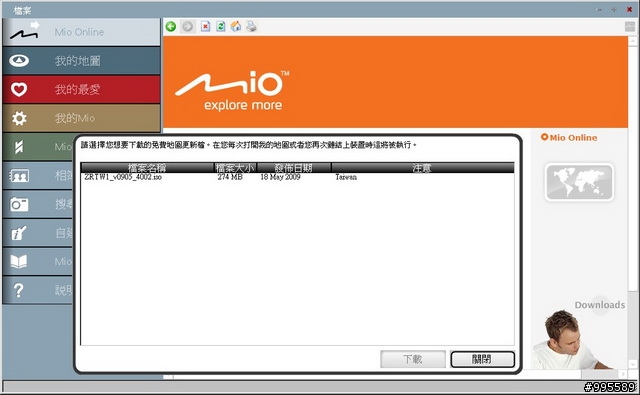This screenshot has width=640, height=395.
Task: Click the Mio Online signal arrow icon
Action: 24,31
